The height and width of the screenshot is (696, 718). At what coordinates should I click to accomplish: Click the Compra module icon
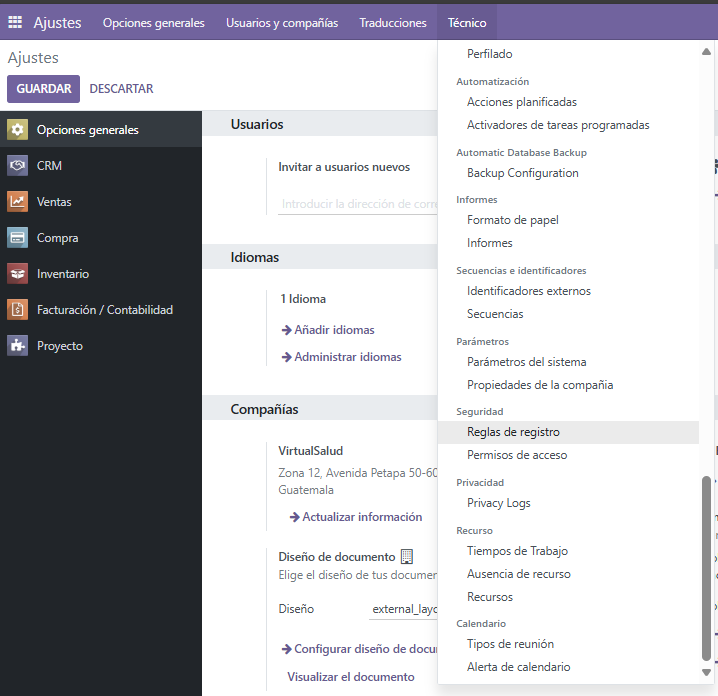[x=17, y=238]
